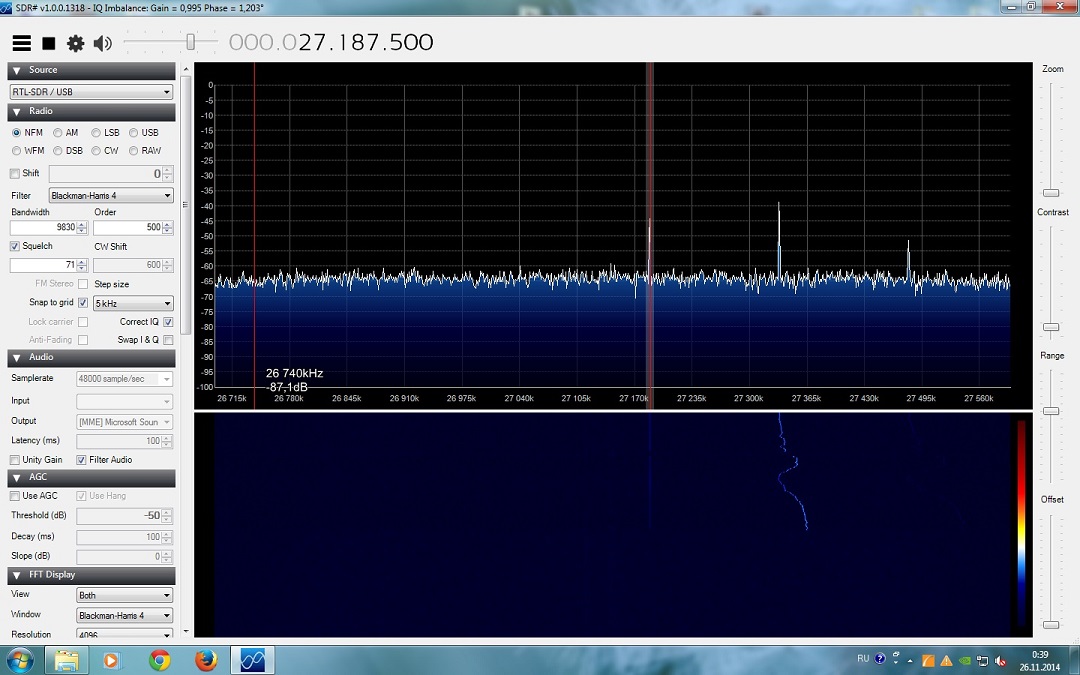Collapse the Audio panel section

(x=17, y=357)
